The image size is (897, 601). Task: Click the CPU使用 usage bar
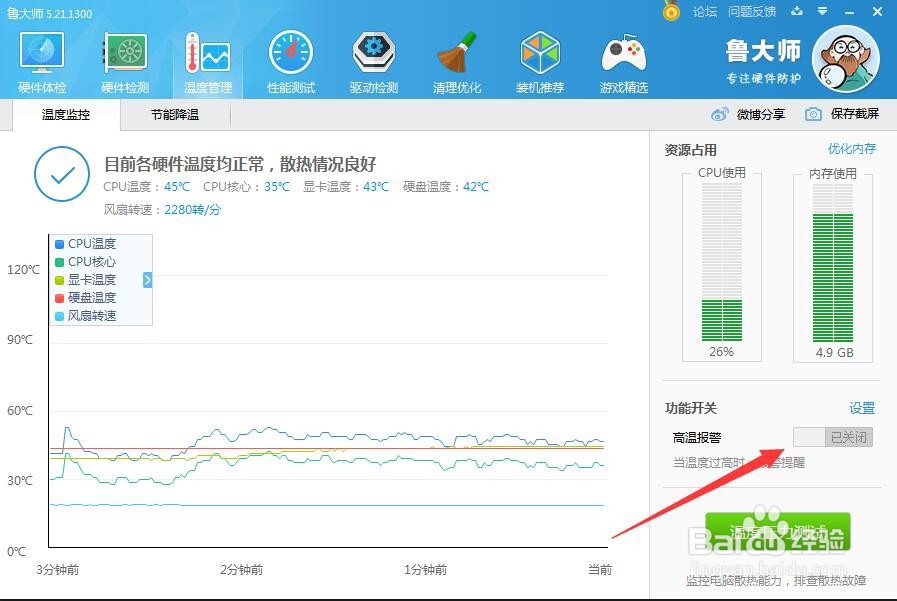(x=722, y=262)
